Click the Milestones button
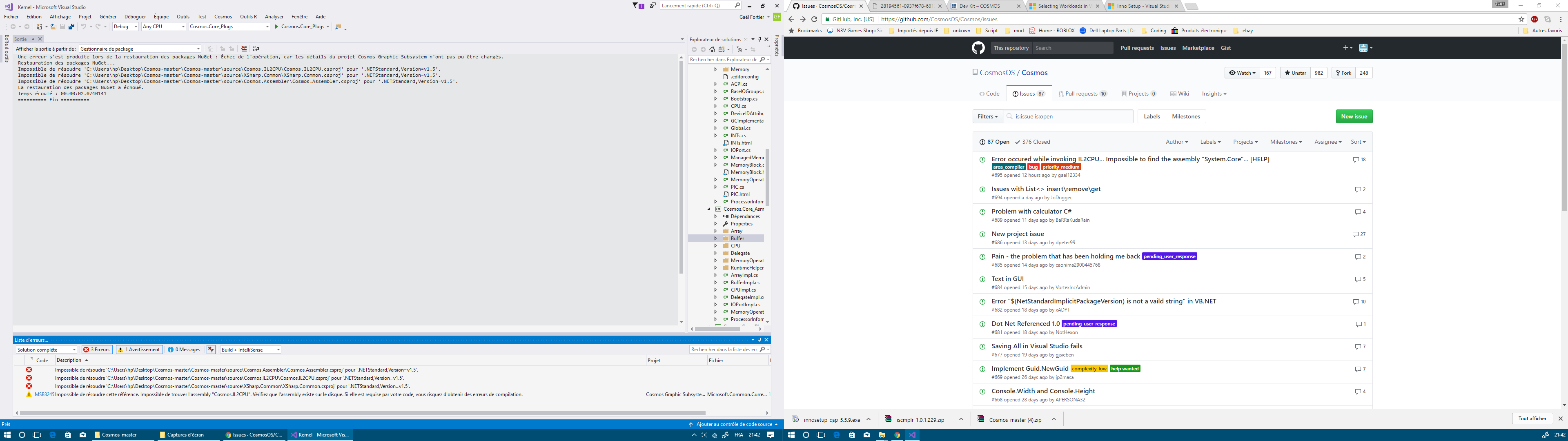The width and height of the screenshot is (1568, 441). point(1186,116)
